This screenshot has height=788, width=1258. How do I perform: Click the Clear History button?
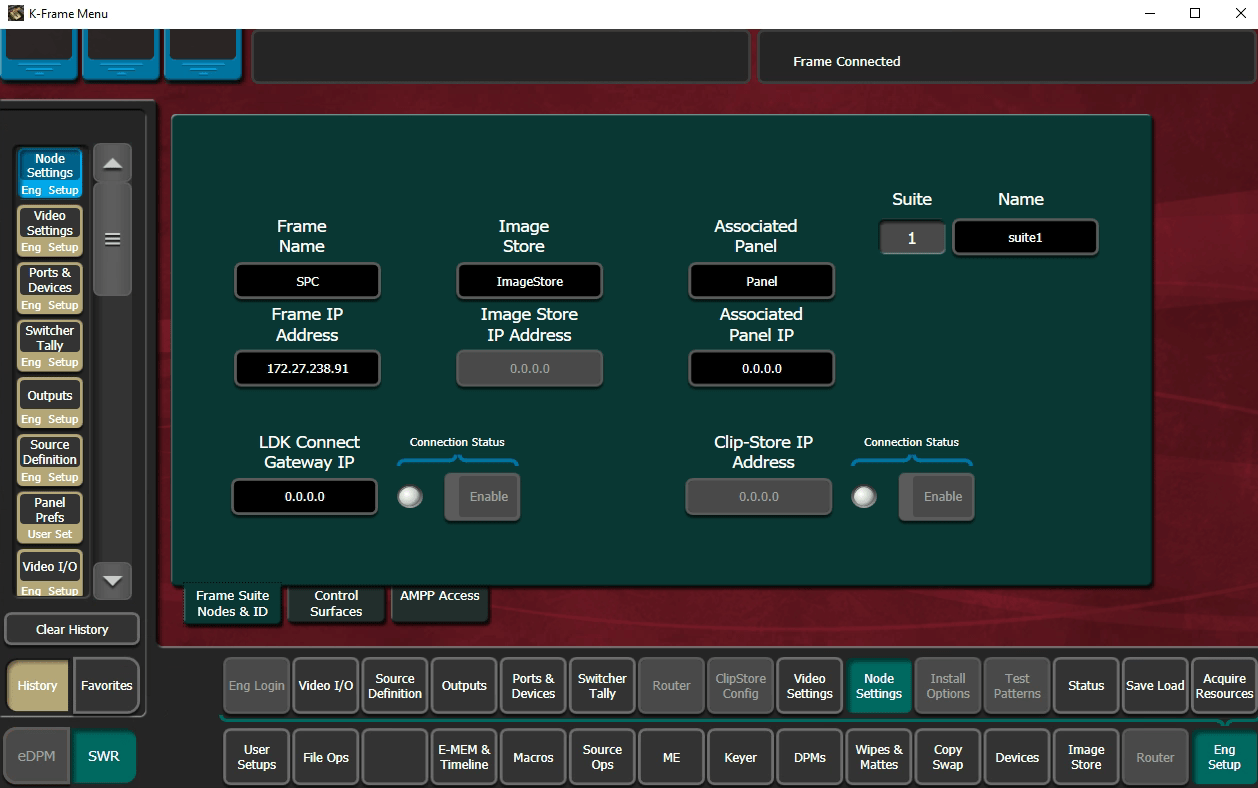72,629
